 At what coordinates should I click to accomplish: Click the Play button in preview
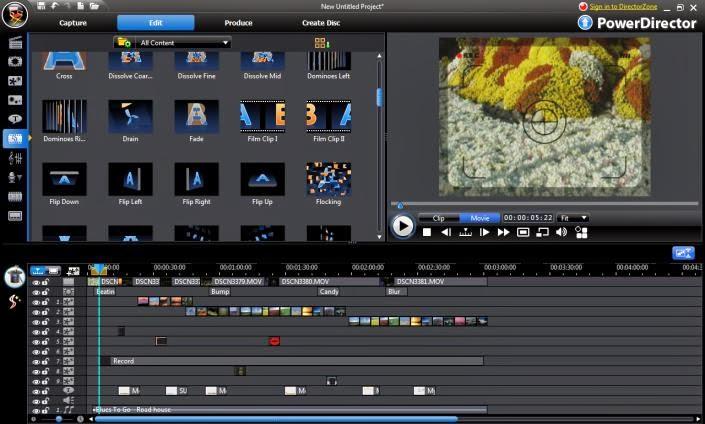click(x=402, y=226)
